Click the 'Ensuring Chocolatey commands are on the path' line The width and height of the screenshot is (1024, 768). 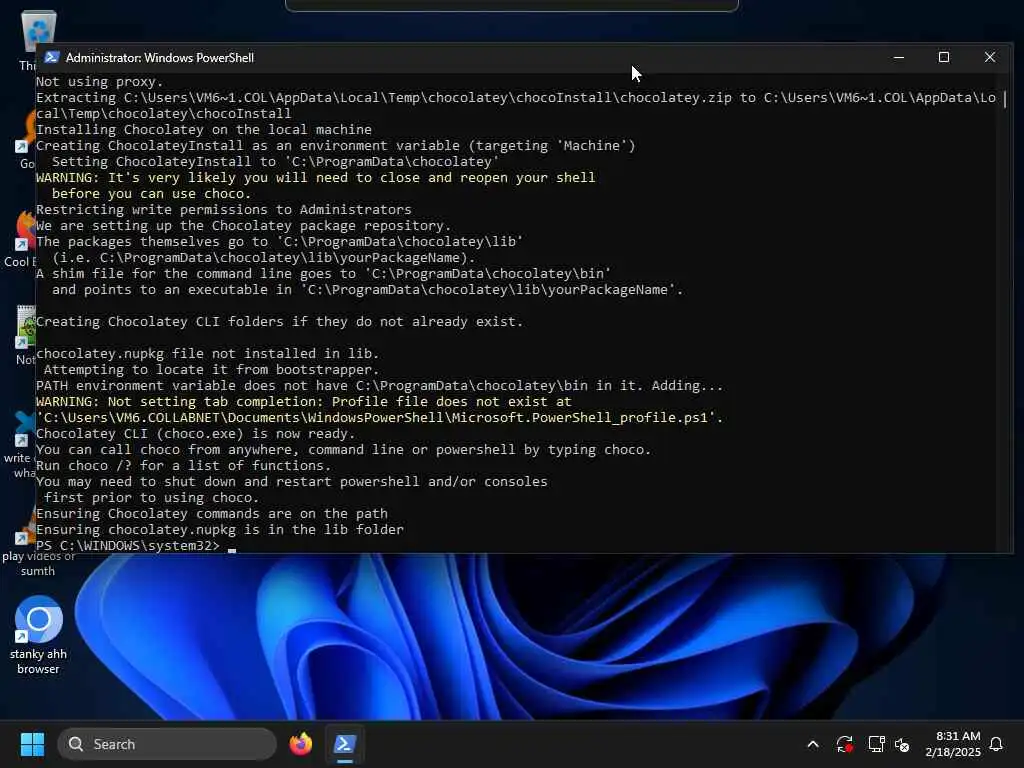212,513
